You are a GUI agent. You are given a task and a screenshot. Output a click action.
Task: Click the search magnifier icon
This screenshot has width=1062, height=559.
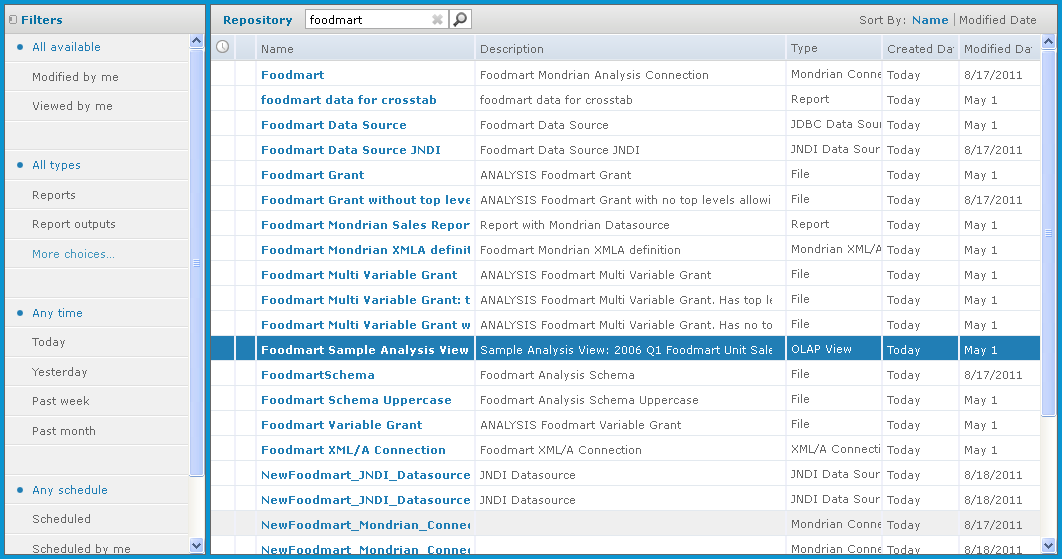coord(460,20)
